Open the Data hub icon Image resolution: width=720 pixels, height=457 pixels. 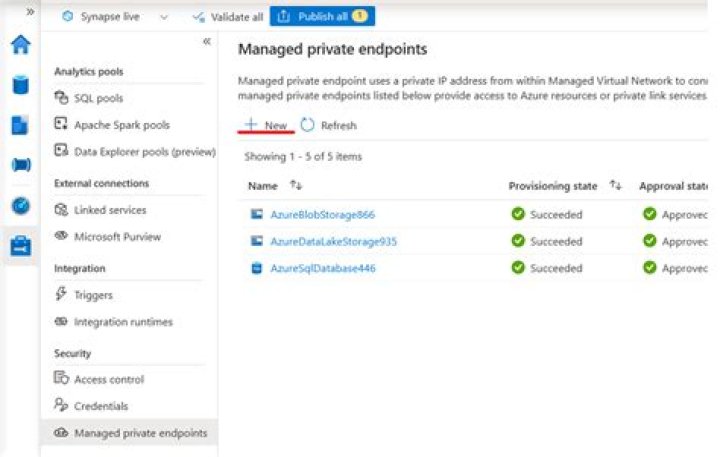20,85
